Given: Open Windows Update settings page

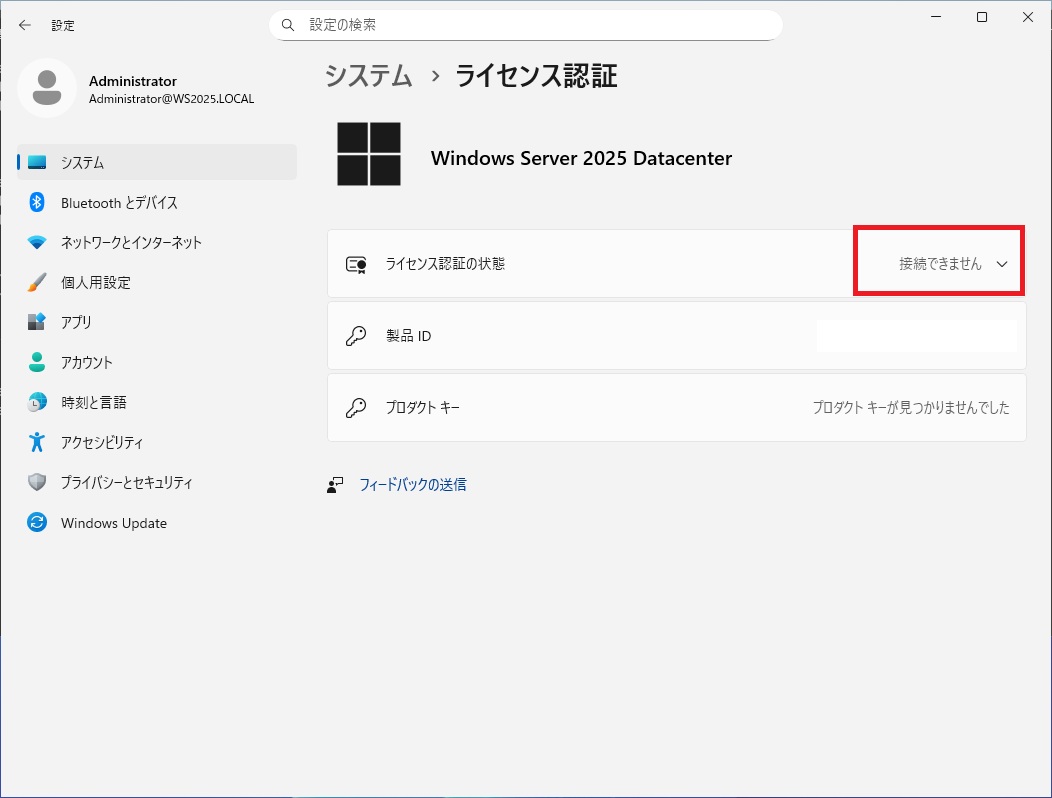Looking at the screenshot, I should (x=157, y=523).
